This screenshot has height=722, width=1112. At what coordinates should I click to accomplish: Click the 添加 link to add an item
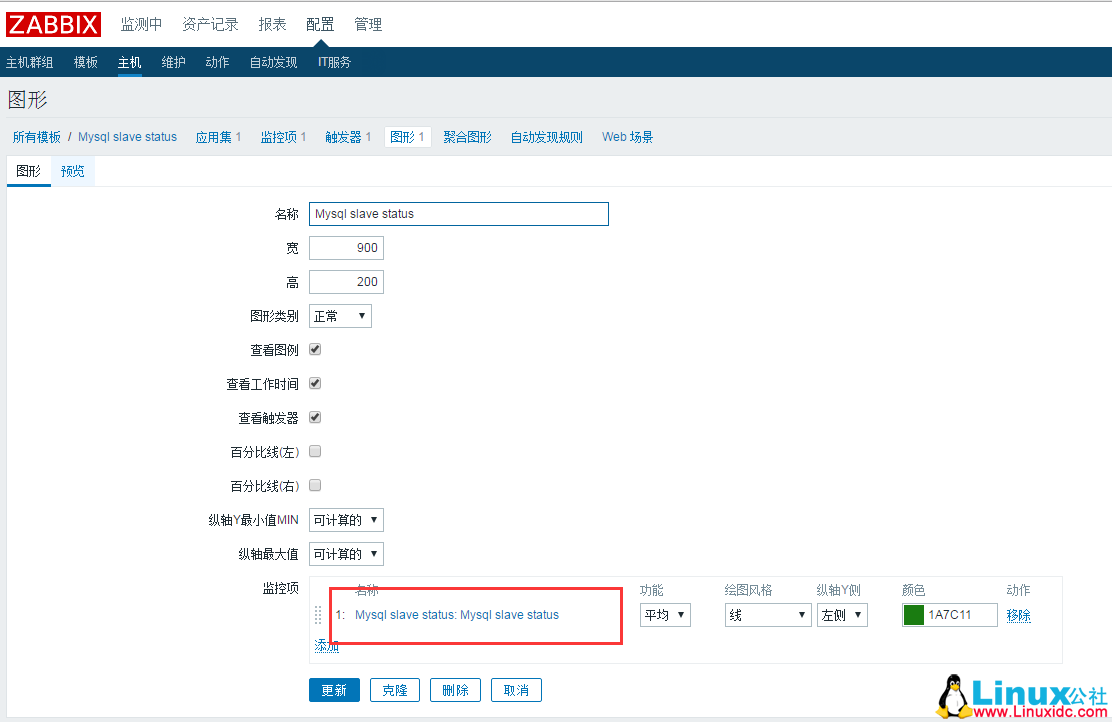[x=327, y=645]
